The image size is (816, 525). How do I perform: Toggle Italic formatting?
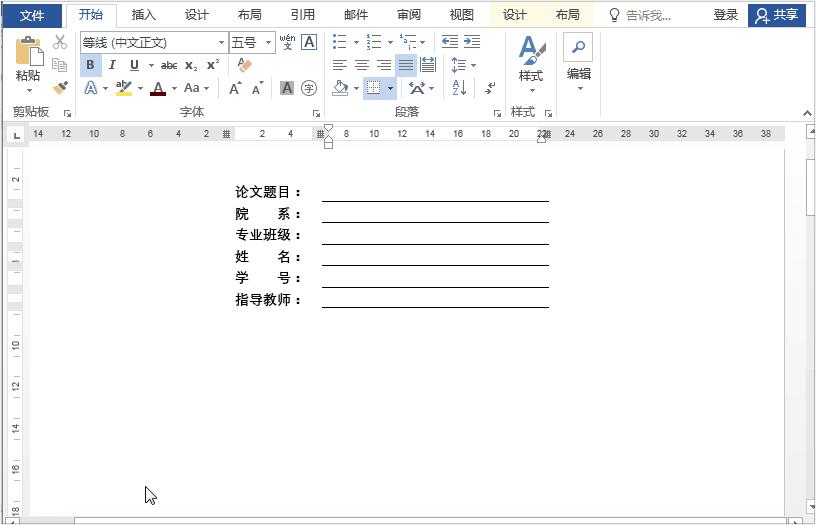[x=112, y=65]
